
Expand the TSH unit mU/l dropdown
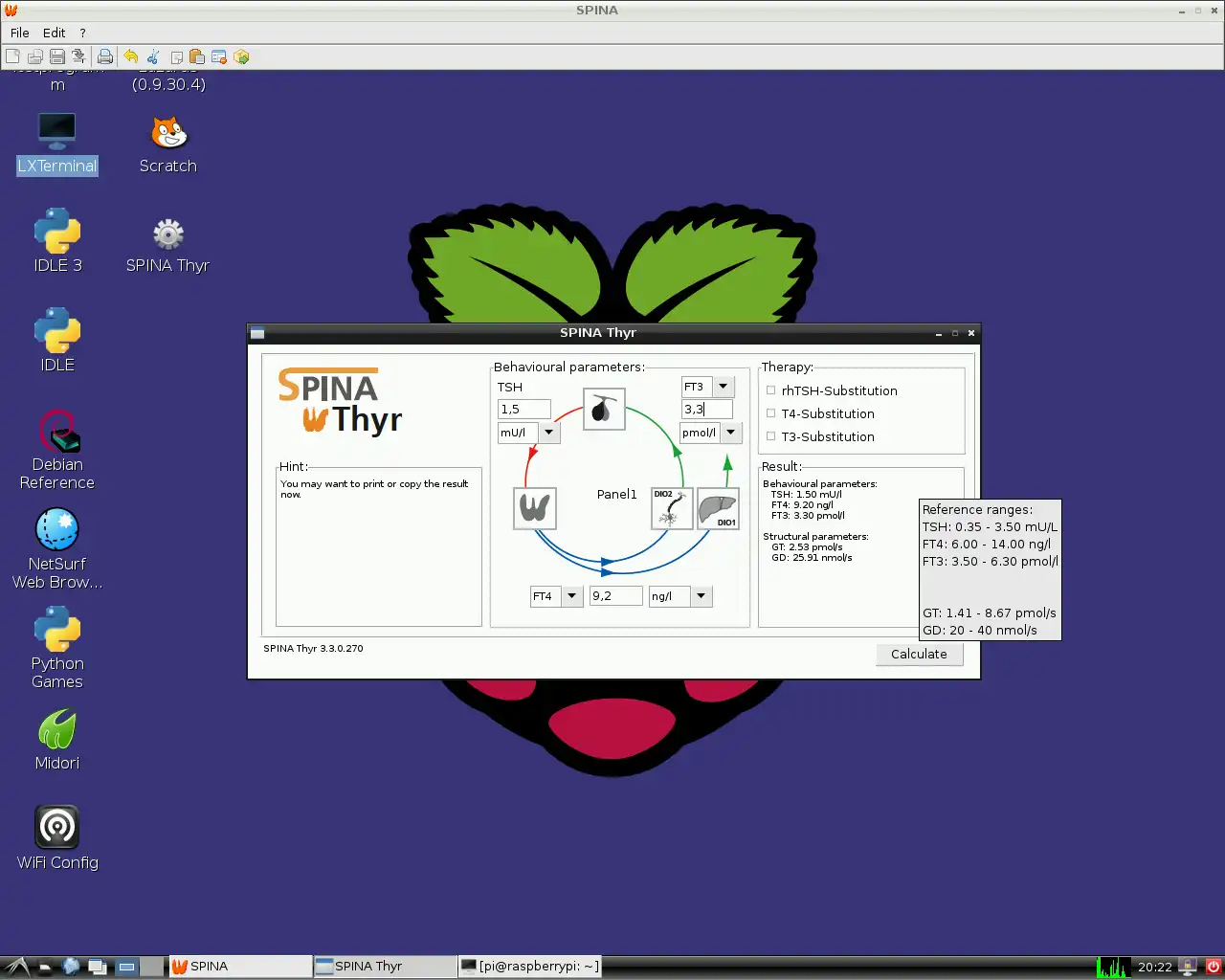pyautogui.click(x=549, y=433)
